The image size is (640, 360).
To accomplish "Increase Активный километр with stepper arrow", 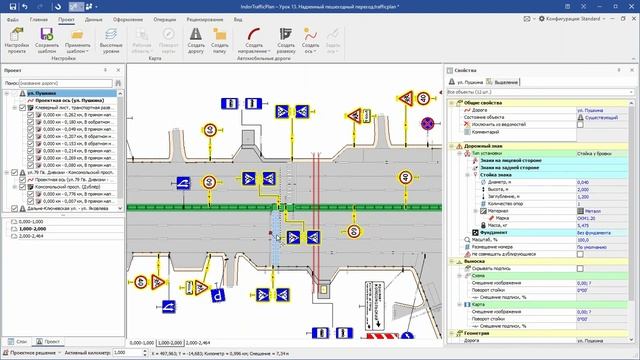I will [144, 350].
